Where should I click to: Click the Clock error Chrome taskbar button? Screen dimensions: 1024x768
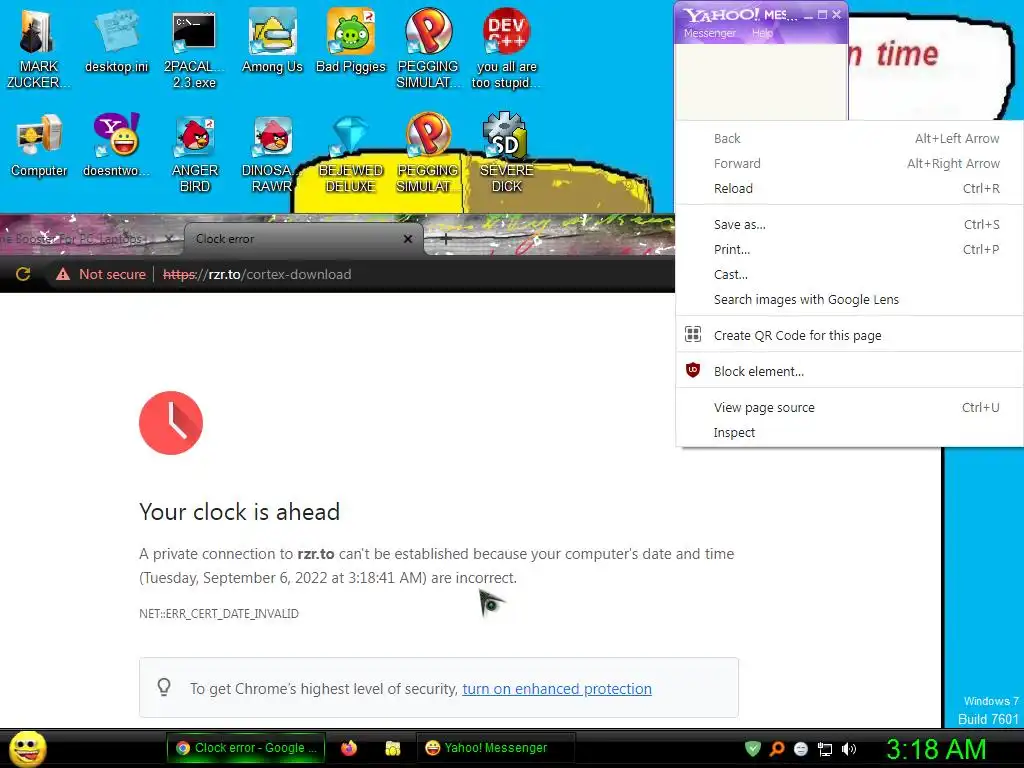pyautogui.click(x=246, y=748)
